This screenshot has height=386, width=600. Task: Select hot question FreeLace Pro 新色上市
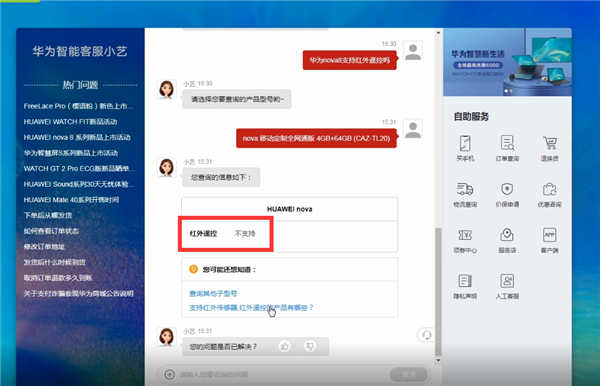[x=78, y=106]
